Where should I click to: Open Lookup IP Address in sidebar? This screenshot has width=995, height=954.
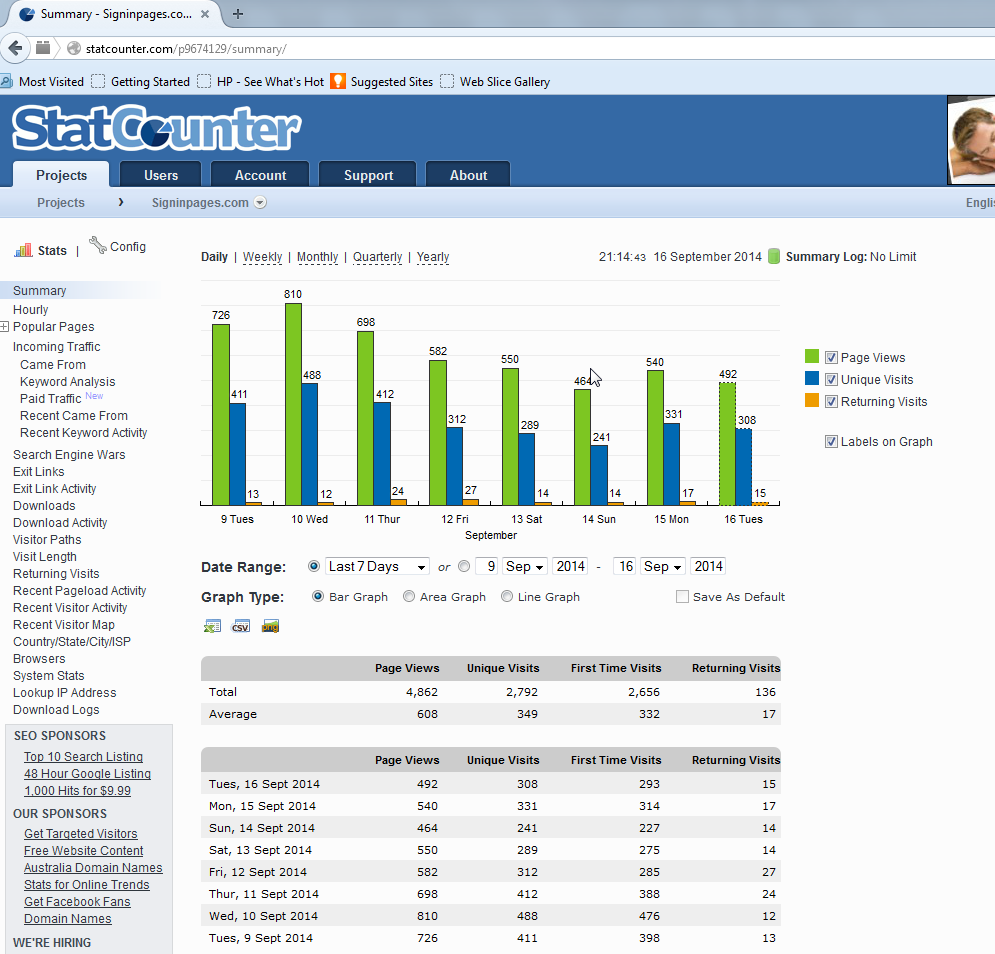tap(65, 692)
